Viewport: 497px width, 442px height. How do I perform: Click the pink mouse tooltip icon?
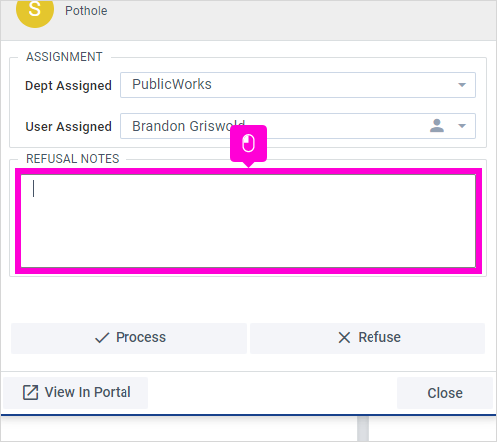[x=248, y=143]
